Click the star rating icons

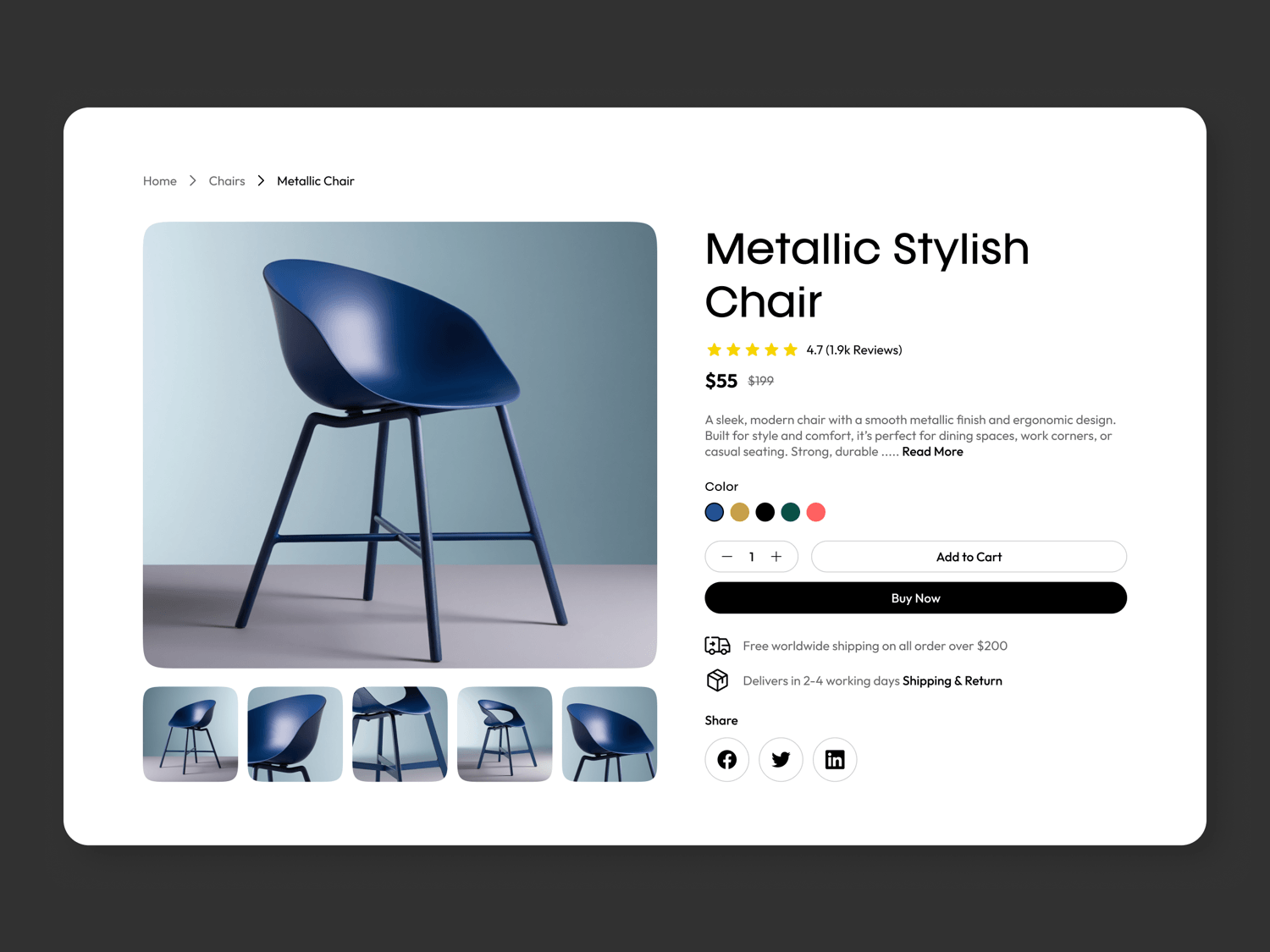point(752,349)
